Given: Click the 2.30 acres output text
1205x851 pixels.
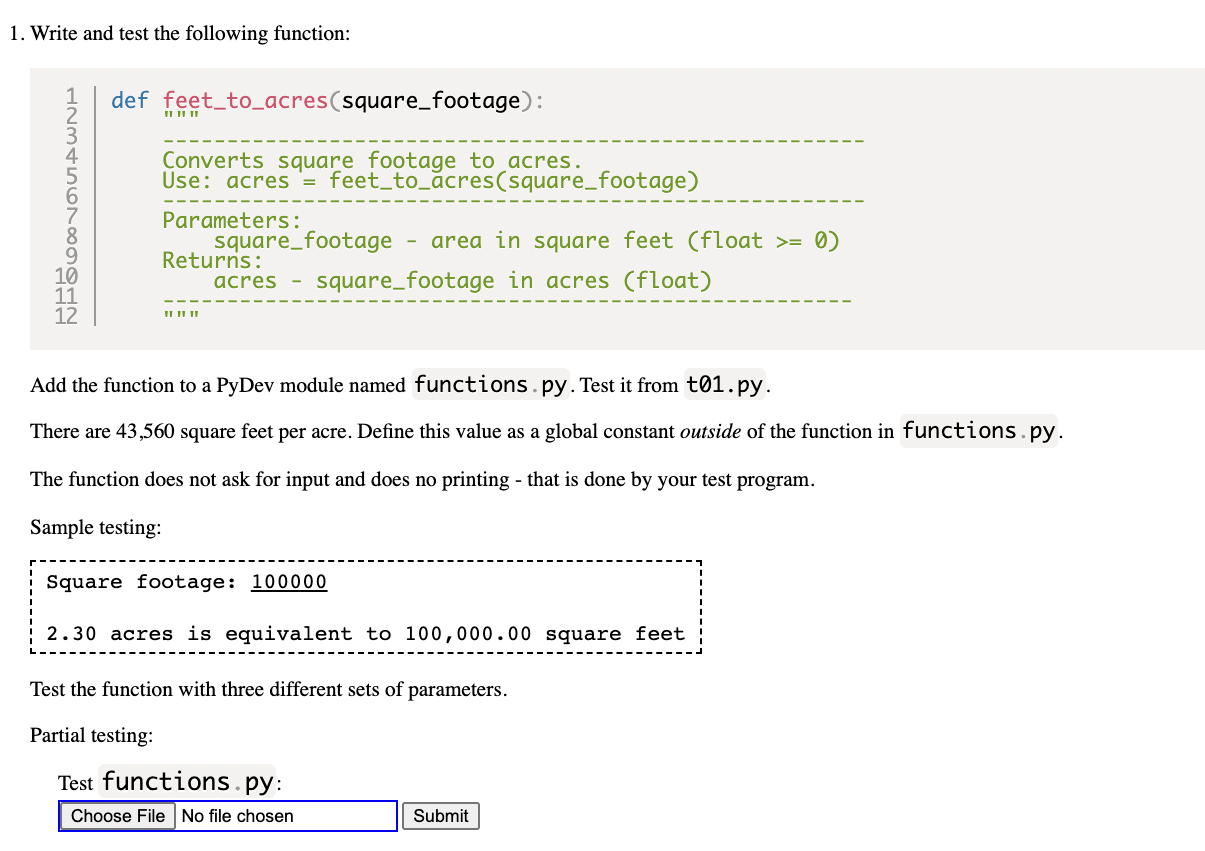Looking at the screenshot, I should 365,633.
